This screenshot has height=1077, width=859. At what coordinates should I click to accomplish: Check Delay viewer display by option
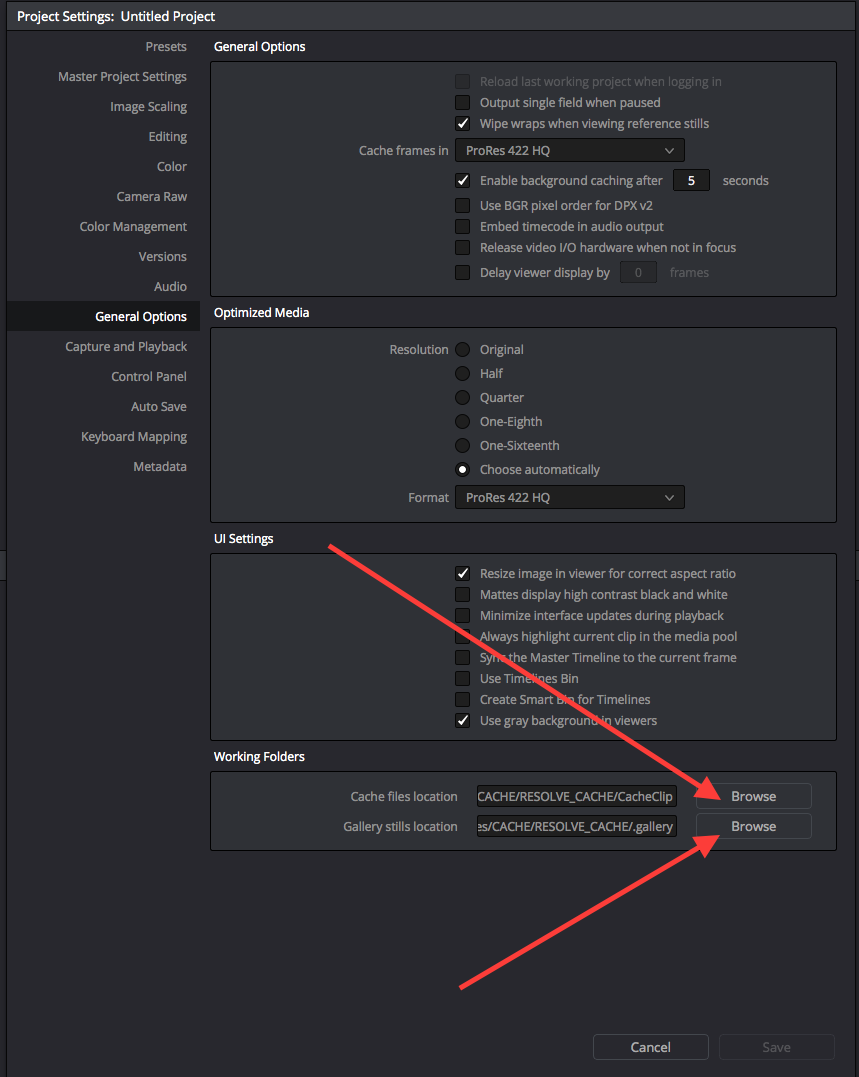[463, 273]
